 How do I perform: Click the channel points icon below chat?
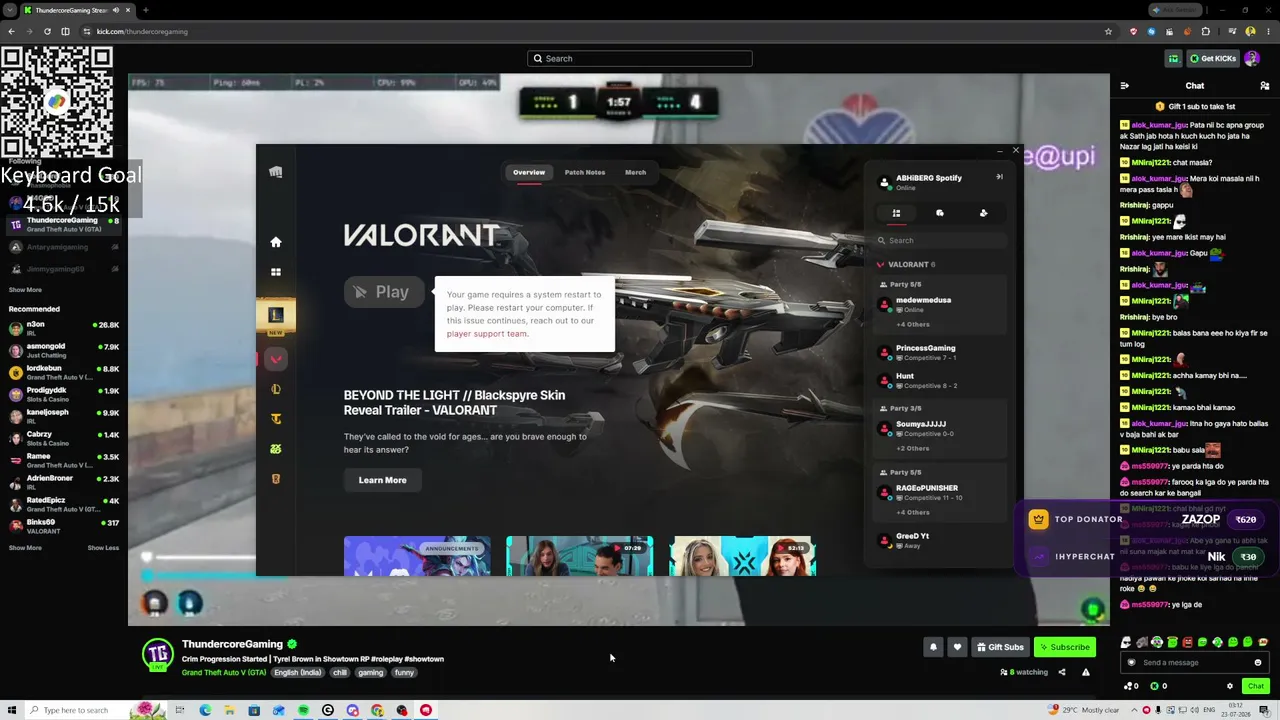[x=1129, y=686]
